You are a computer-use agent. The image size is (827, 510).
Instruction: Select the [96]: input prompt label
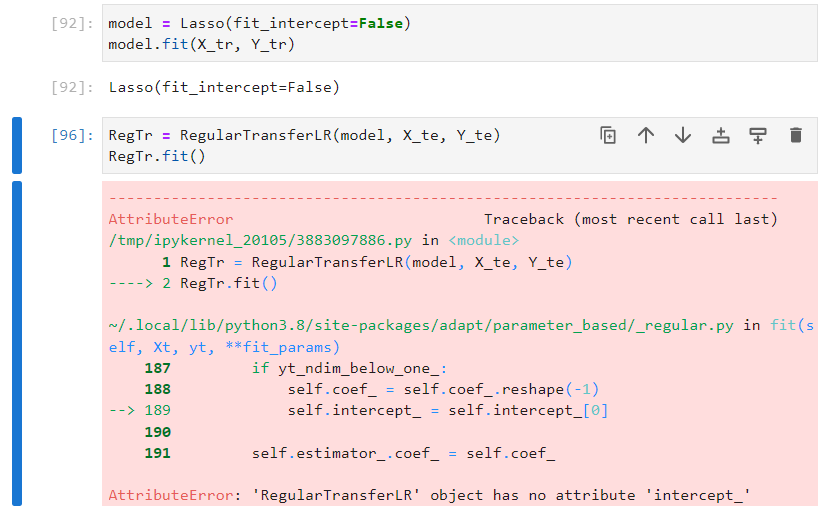[72, 136]
